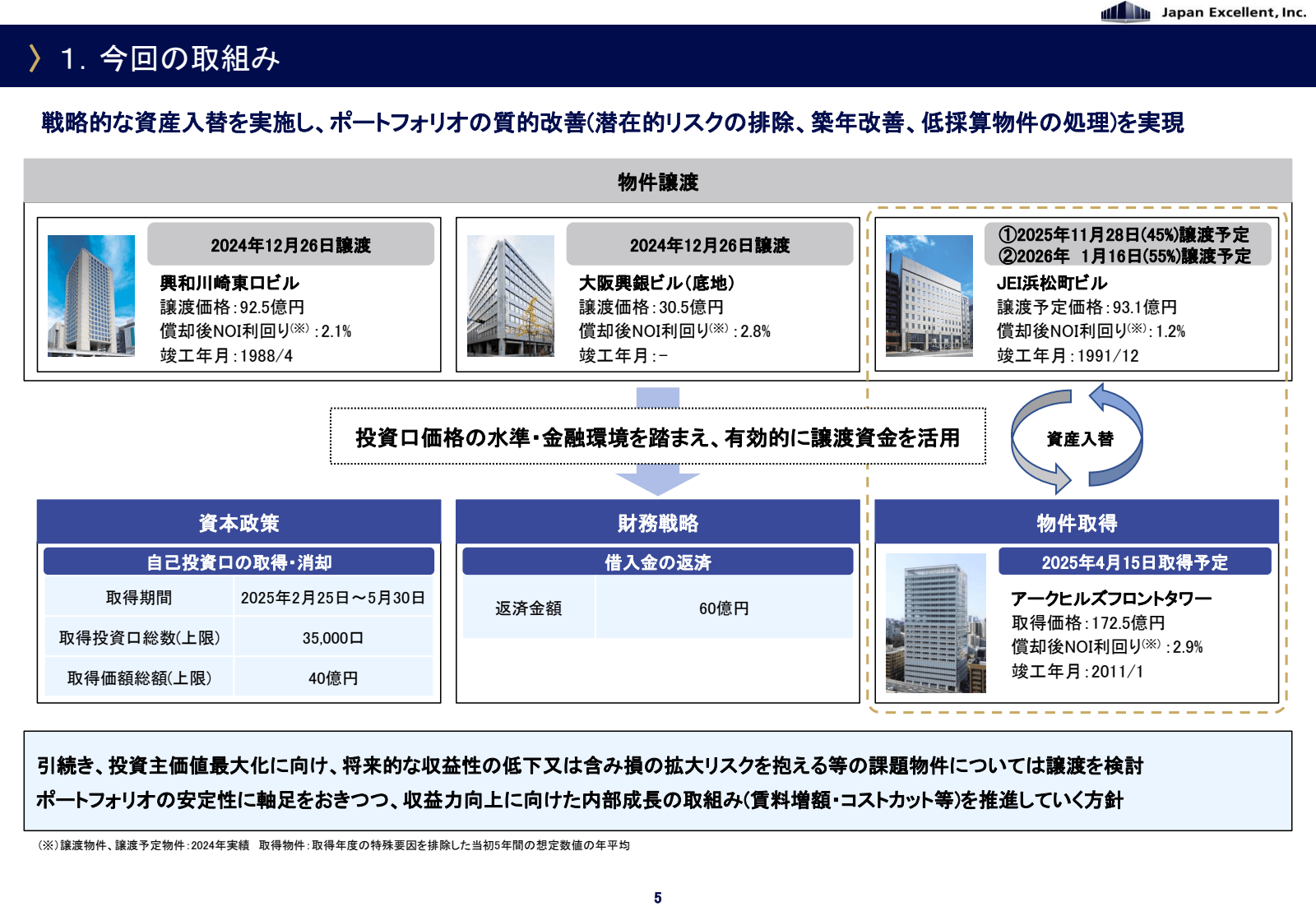Click 竣工年月:1988/4
This screenshot has height=911, width=1316.
coord(226,355)
